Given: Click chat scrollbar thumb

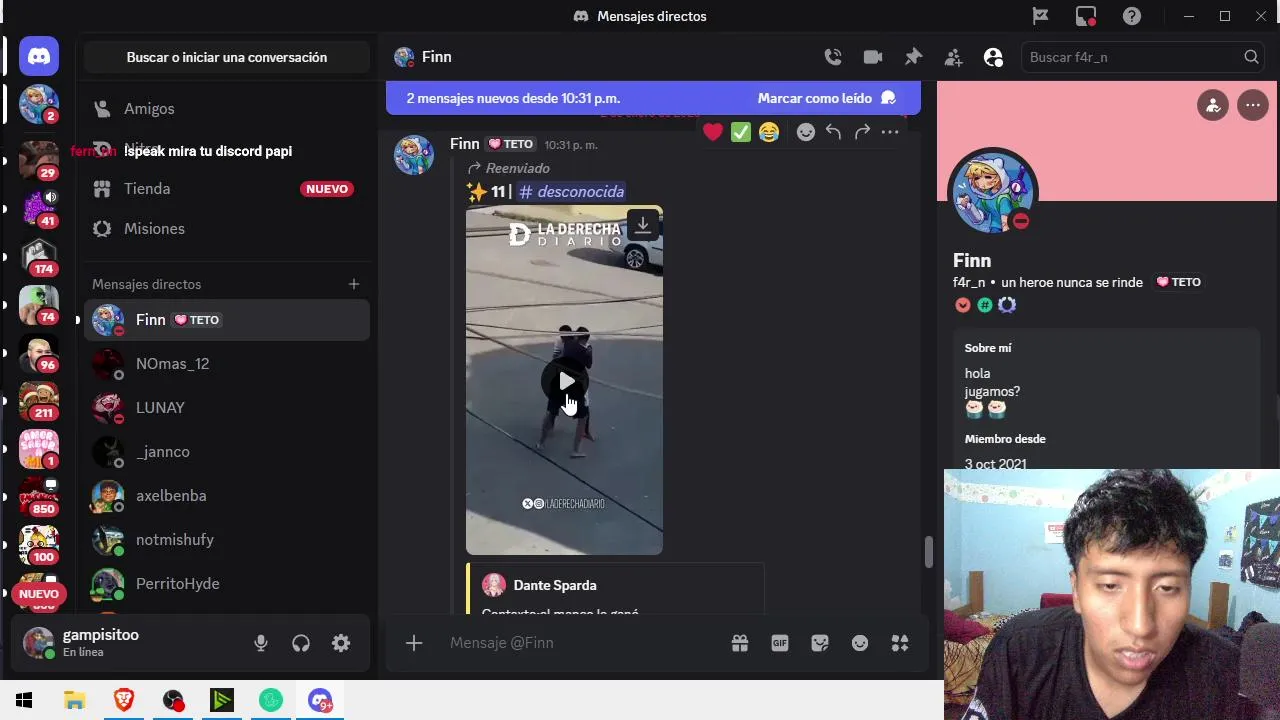Looking at the screenshot, I should click(928, 551).
